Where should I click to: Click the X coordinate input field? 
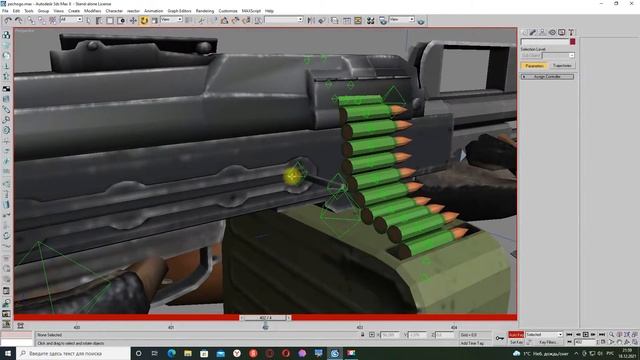390,335
